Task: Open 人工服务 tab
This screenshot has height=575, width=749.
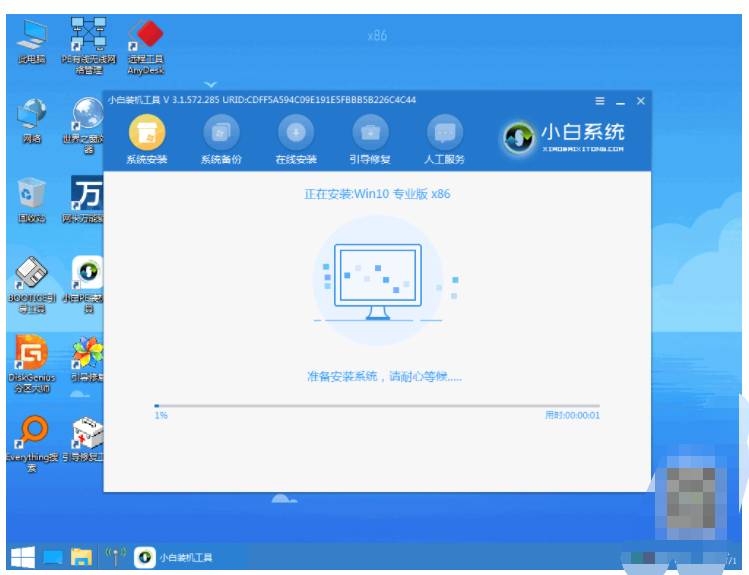Action: click(x=444, y=139)
